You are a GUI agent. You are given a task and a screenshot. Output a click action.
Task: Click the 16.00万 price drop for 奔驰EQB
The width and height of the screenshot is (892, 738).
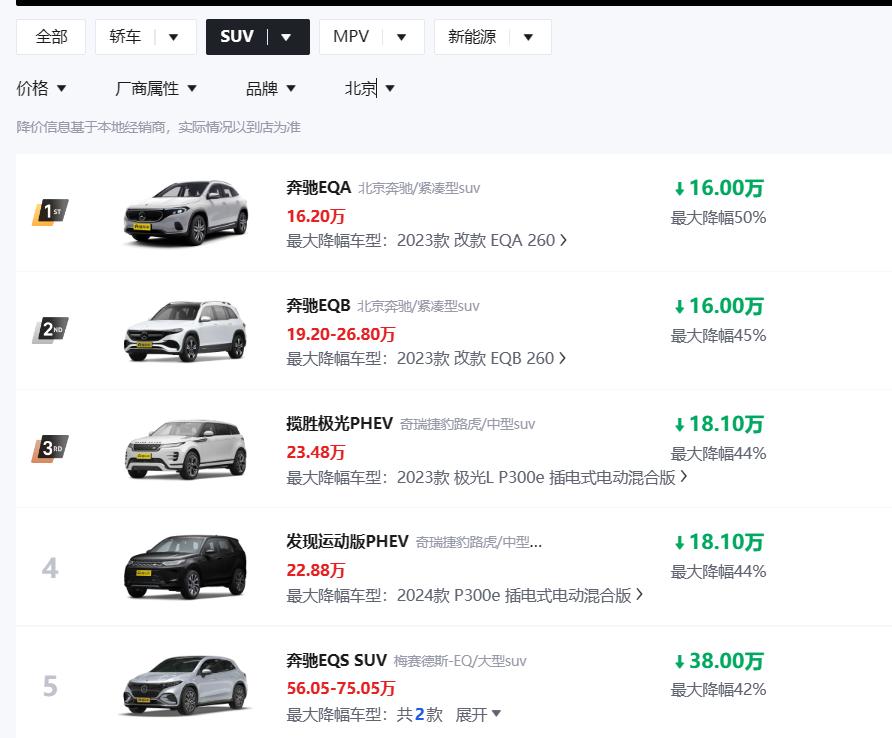[719, 306]
